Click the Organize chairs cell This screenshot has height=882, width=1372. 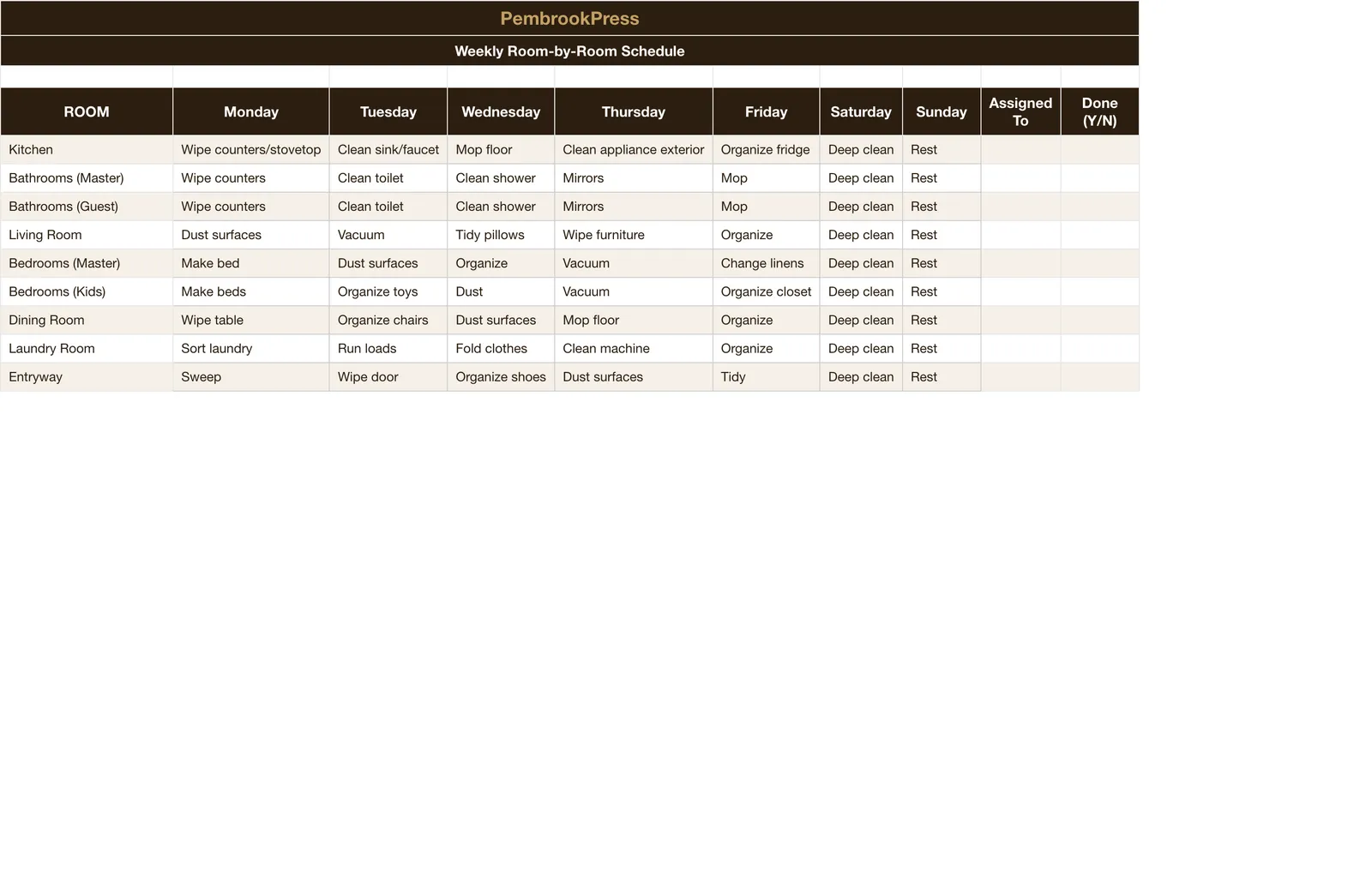pyautogui.click(x=388, y=319)
